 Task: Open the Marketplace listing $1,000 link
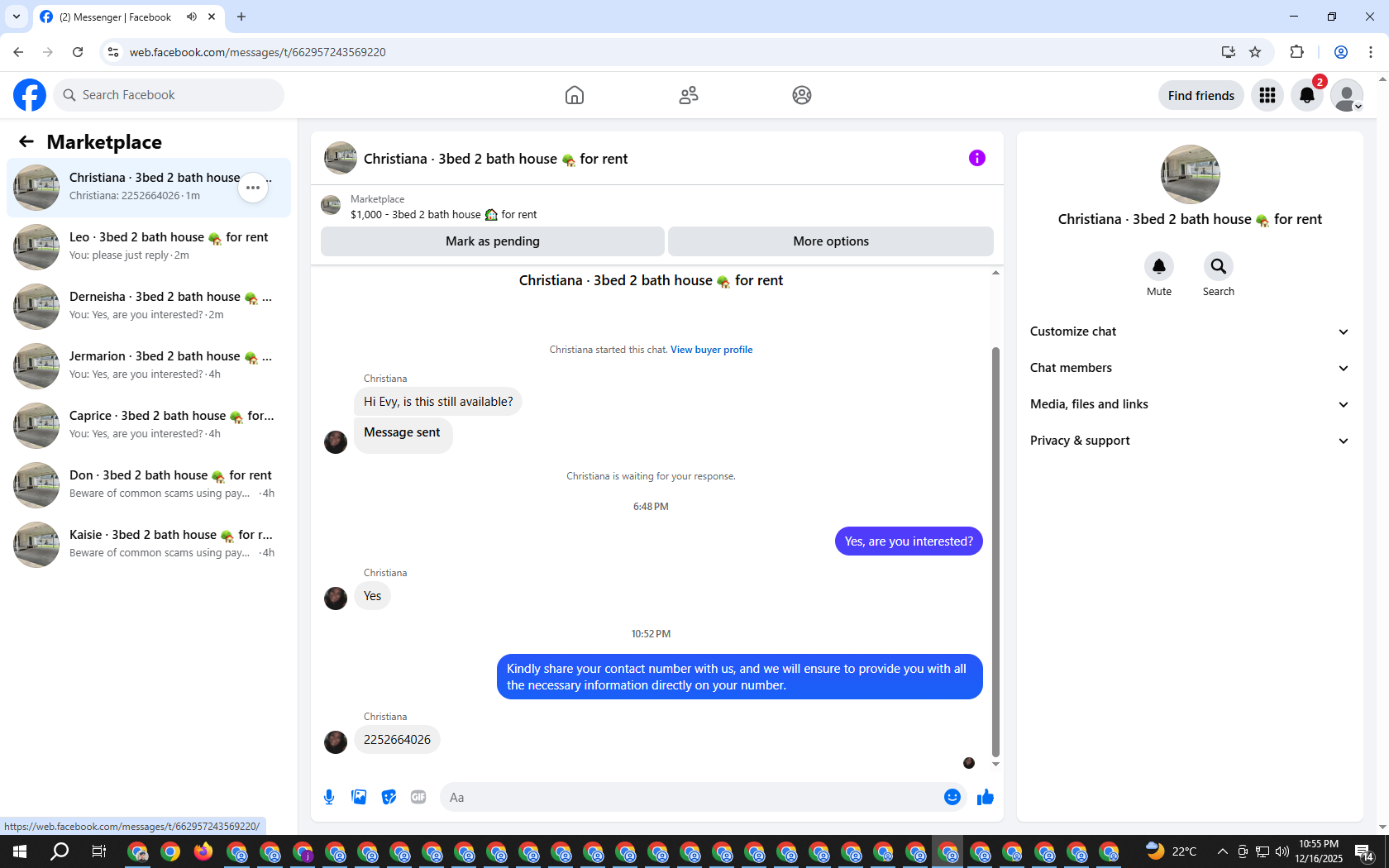click(443, 214)
